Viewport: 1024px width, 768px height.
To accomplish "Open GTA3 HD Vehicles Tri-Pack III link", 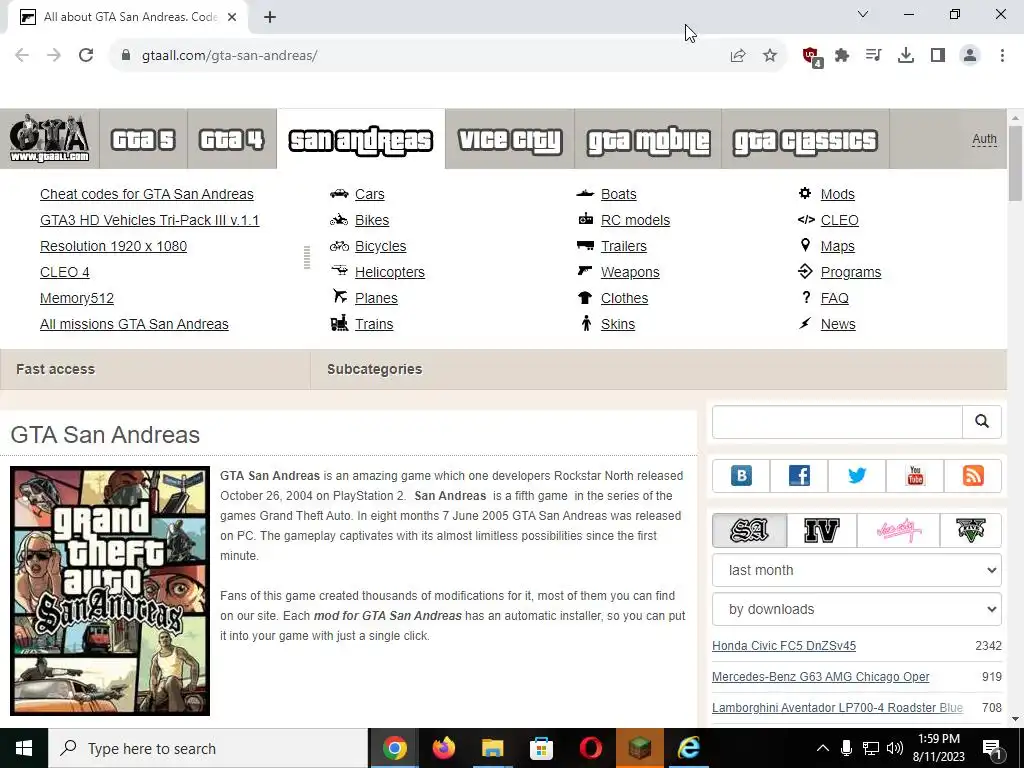I will 150,220.
